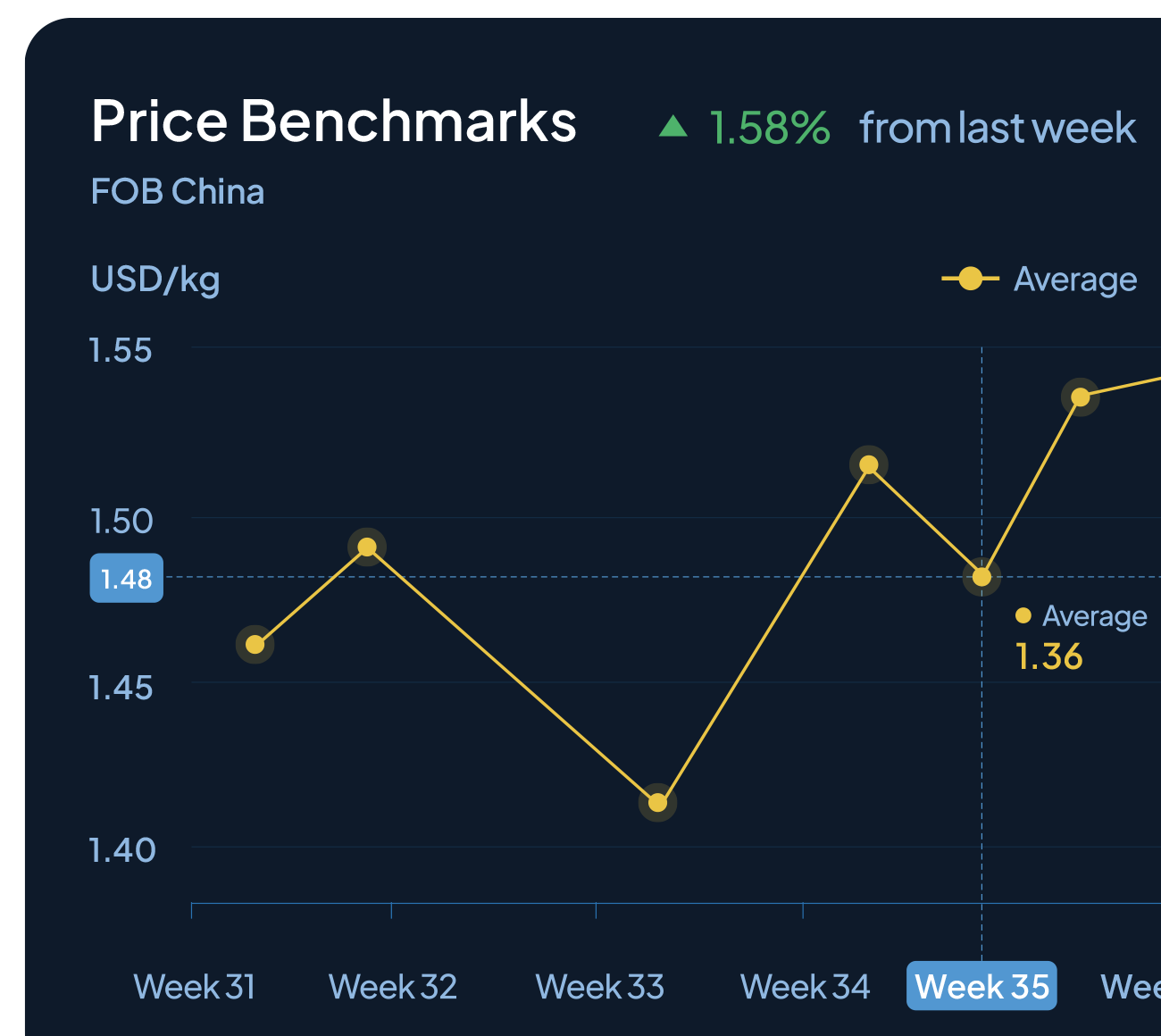Click the green up-triangle trend icon
This screenshot has height=1036, width=1161.
tap(673, 127)
